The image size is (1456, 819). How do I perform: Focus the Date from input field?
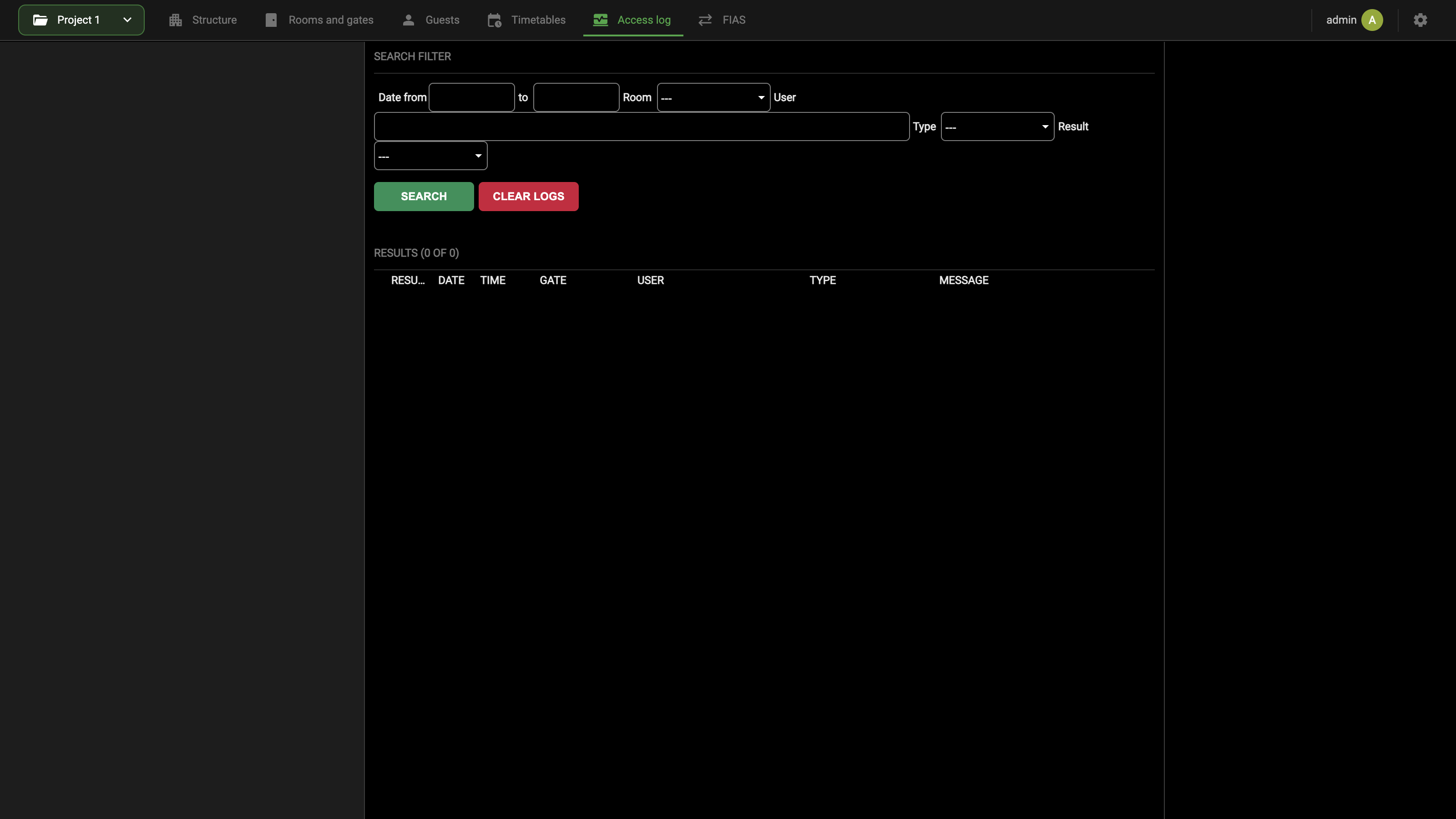pyautogui.click(x=471, y=97)
